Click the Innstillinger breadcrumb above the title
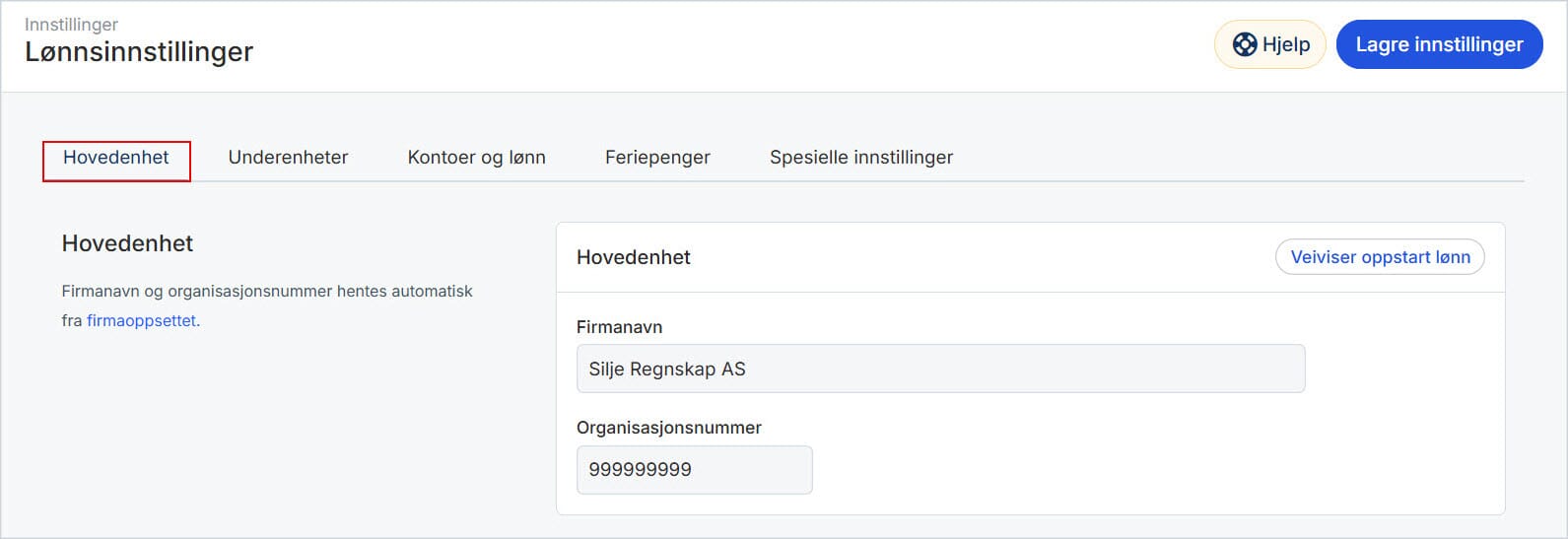The width and height of the screenshot is (1568, 539). coord(71,24)
